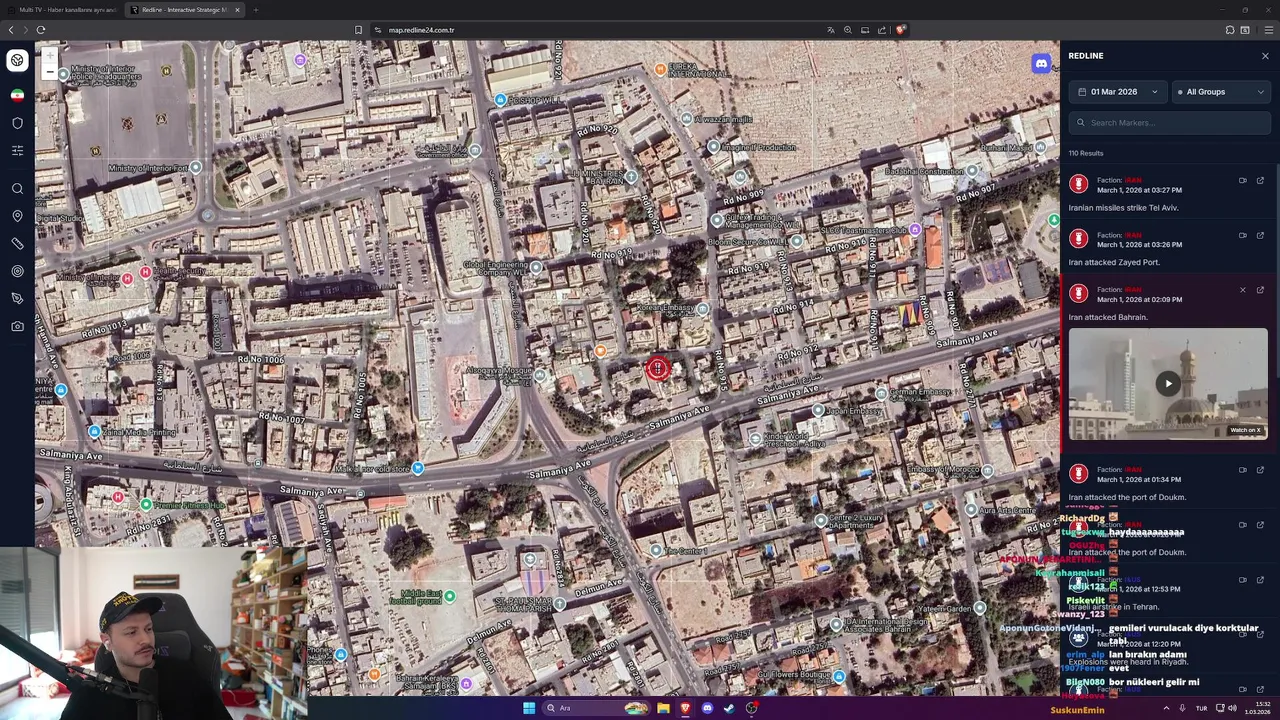Viewport: 1280px width, 720px height.
Task: Open Discord from the taskbar
Action: pyautogui.click(x=707, y=708)
